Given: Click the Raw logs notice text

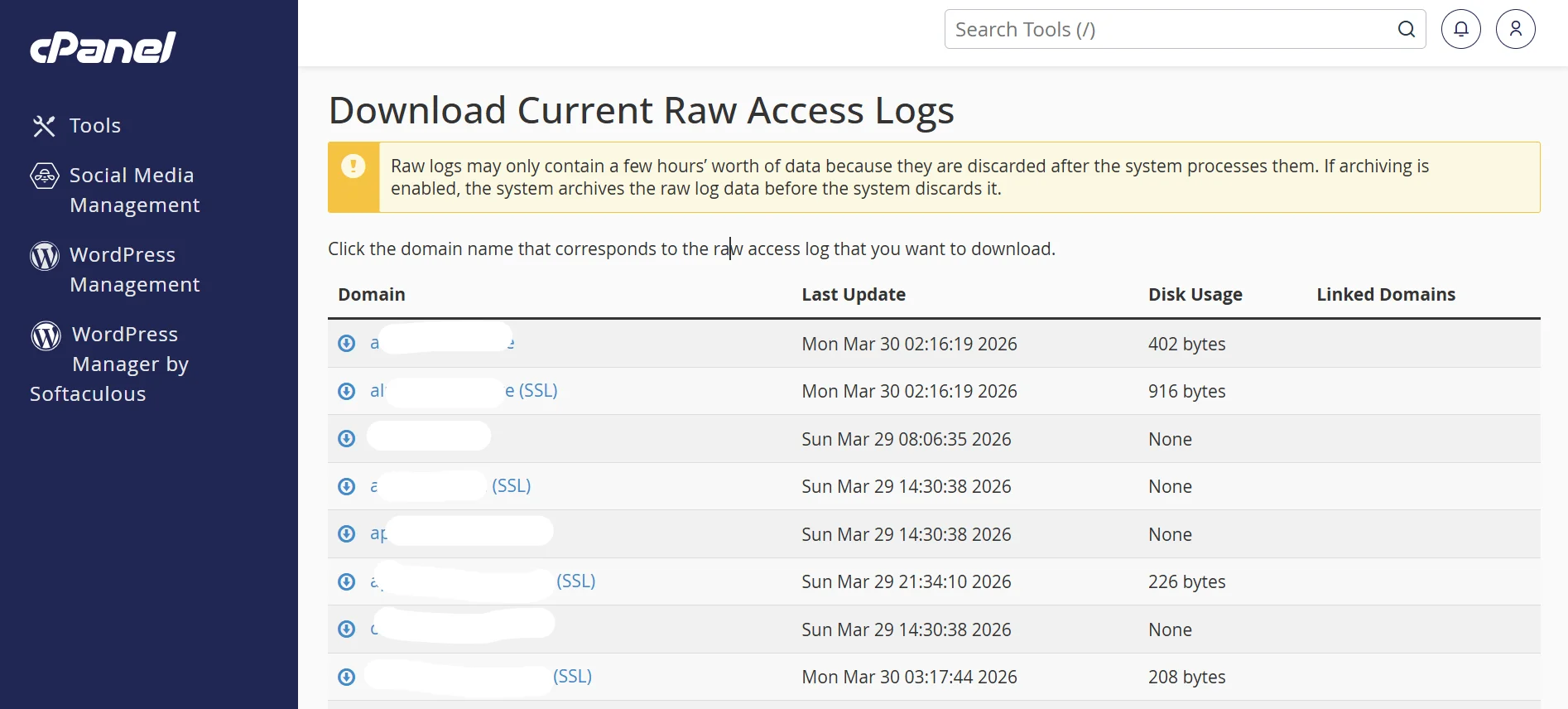Looking at the screenshot, I should point(910,177).
